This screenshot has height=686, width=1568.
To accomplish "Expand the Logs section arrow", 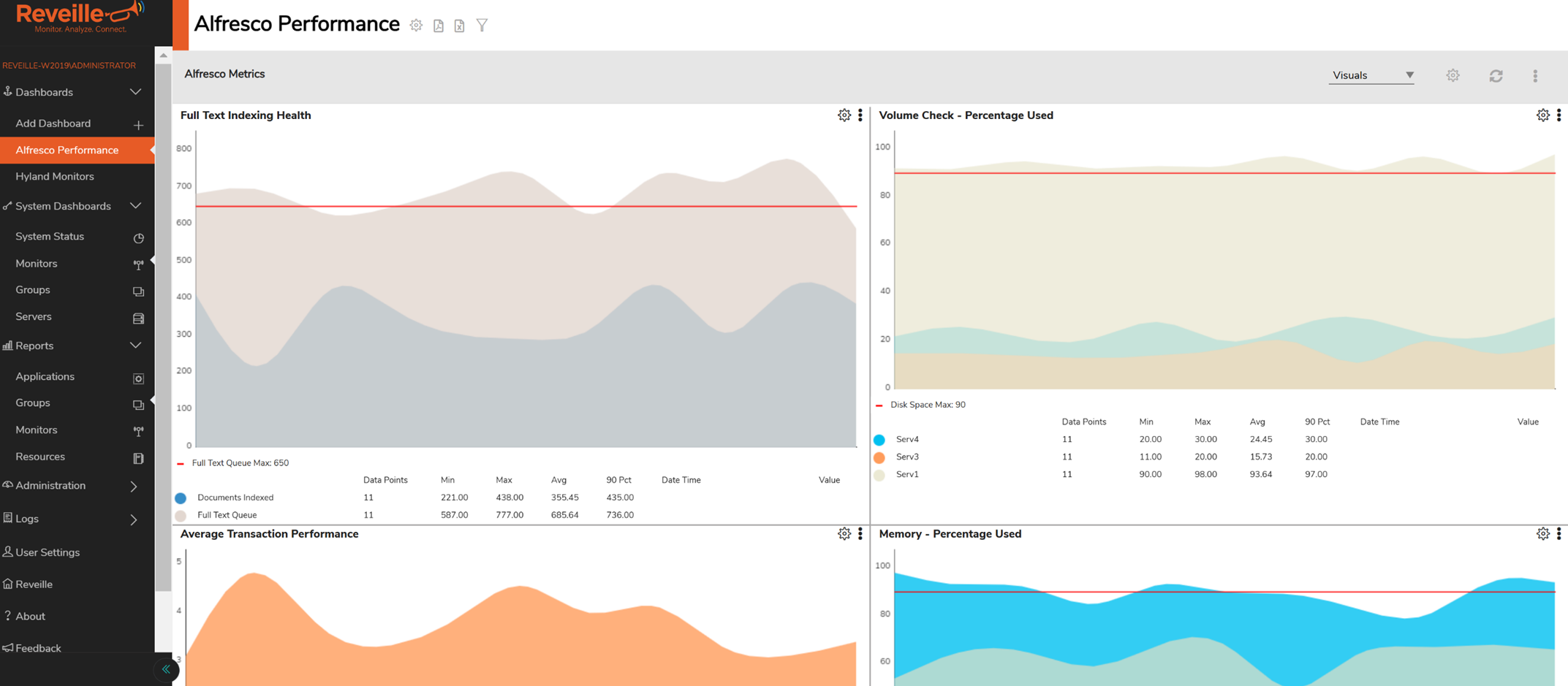I will (134, 520).
